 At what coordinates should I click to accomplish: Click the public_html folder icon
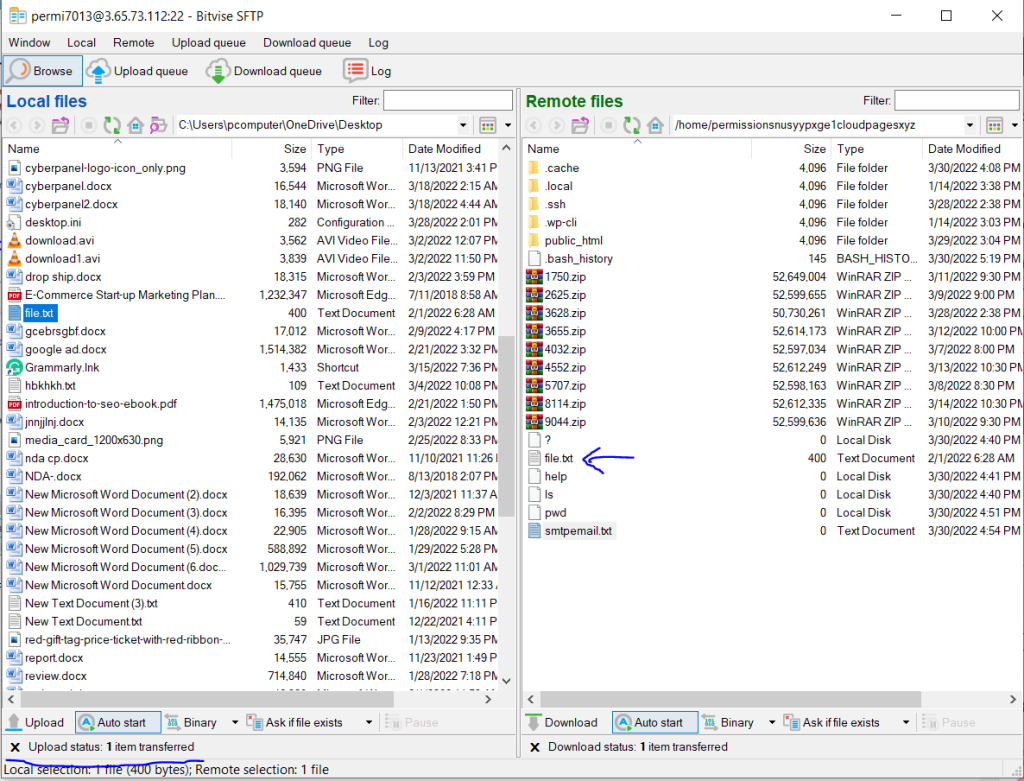pyautogui.click(x=534, y=240)
